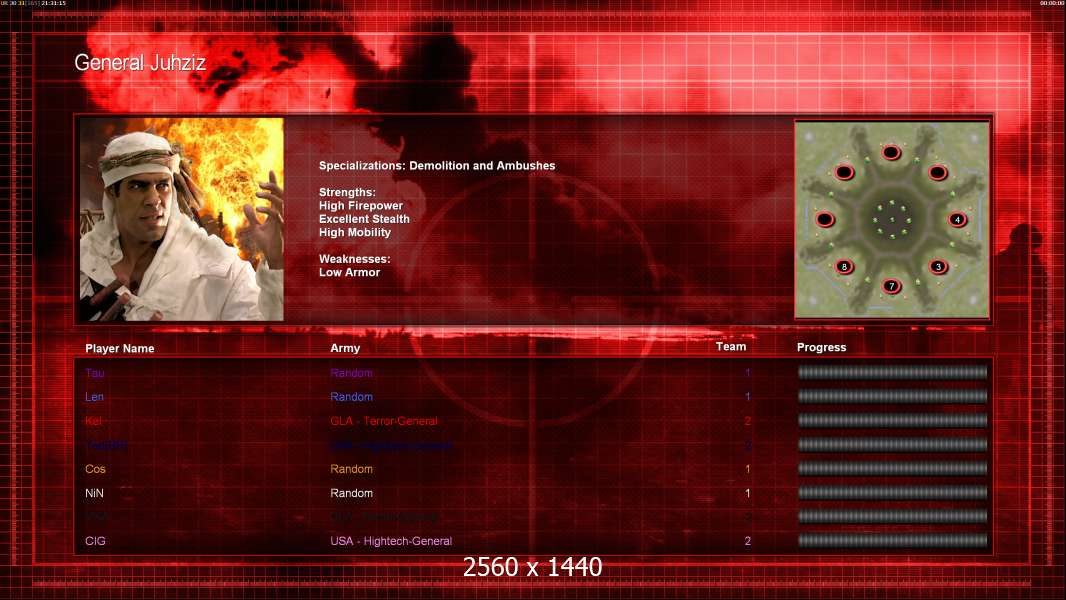Click the loading progress bar for NiN

(892, 493)
